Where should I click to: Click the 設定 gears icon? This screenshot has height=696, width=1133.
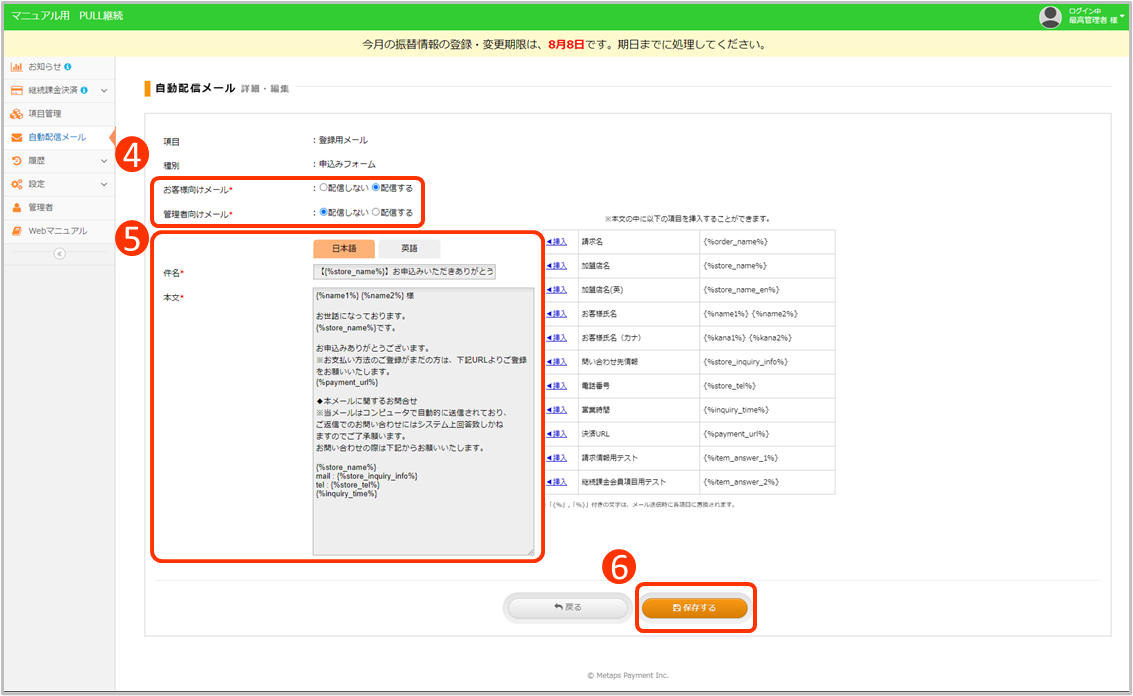click(x=16, y=184)
